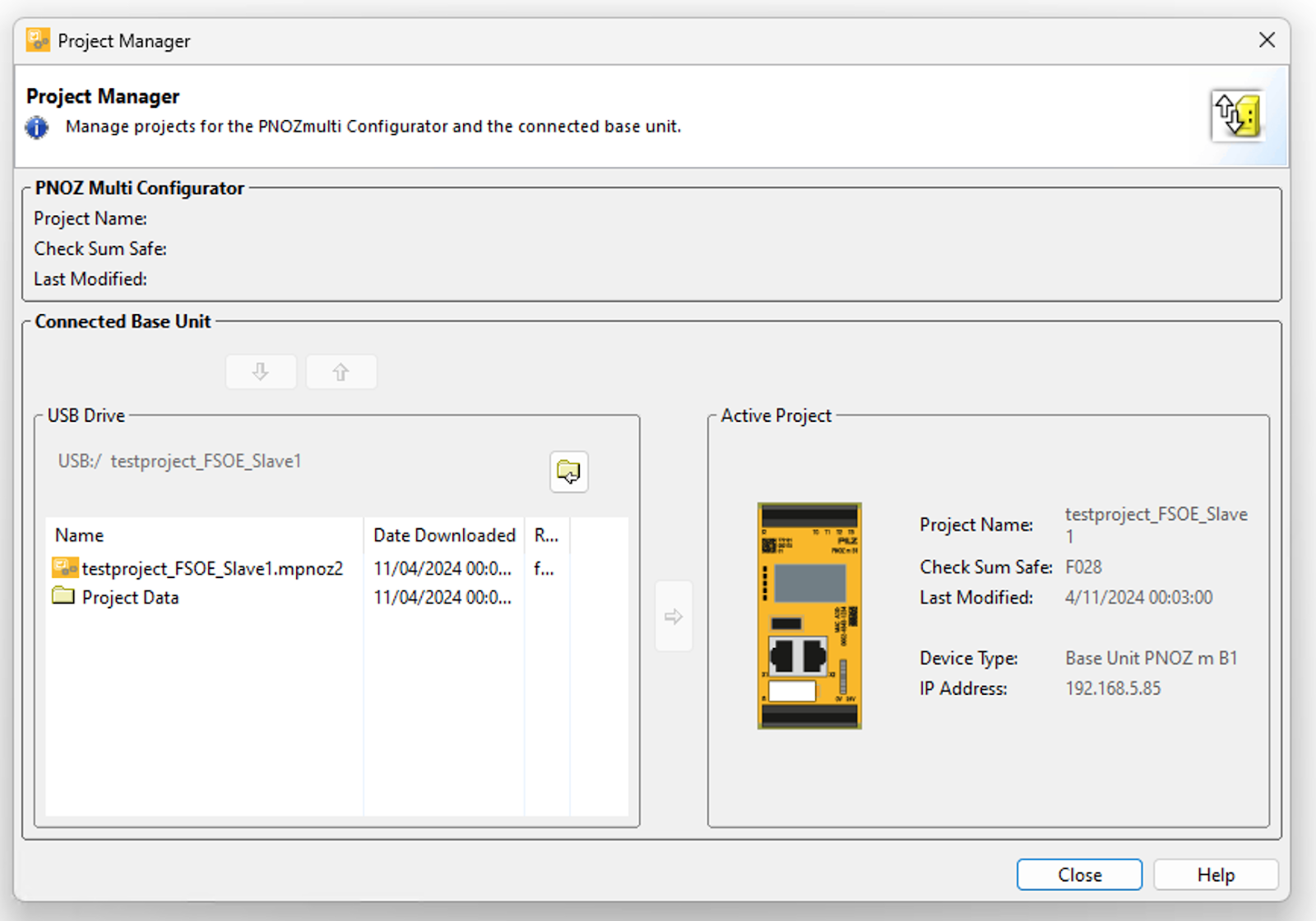1316x921 pixels.
Task: Click the blue information icon
Action: click(x=37, y=127)
